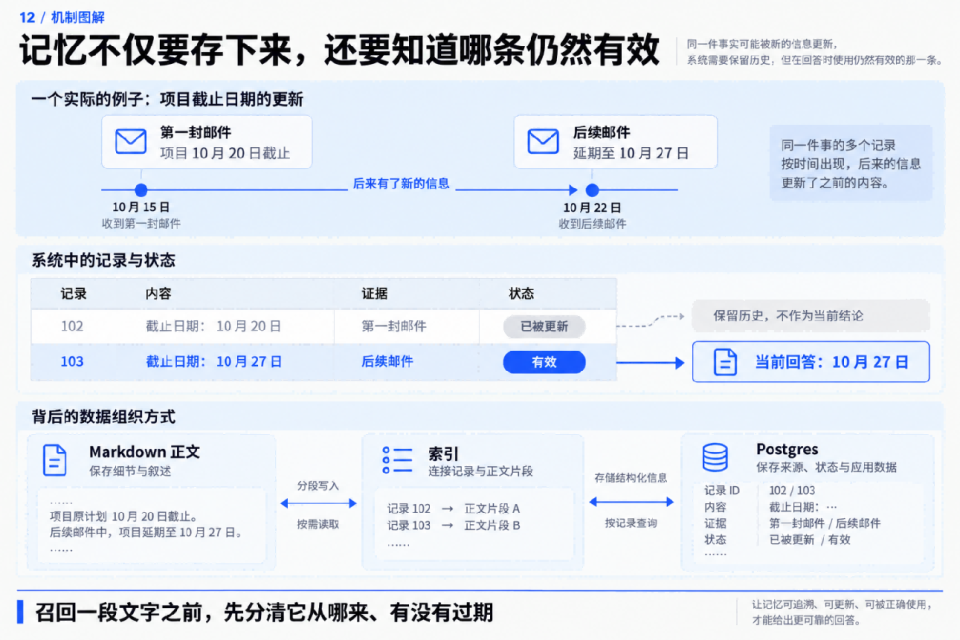Click the Postgres field label 记录 ID

tap(722, 491)
